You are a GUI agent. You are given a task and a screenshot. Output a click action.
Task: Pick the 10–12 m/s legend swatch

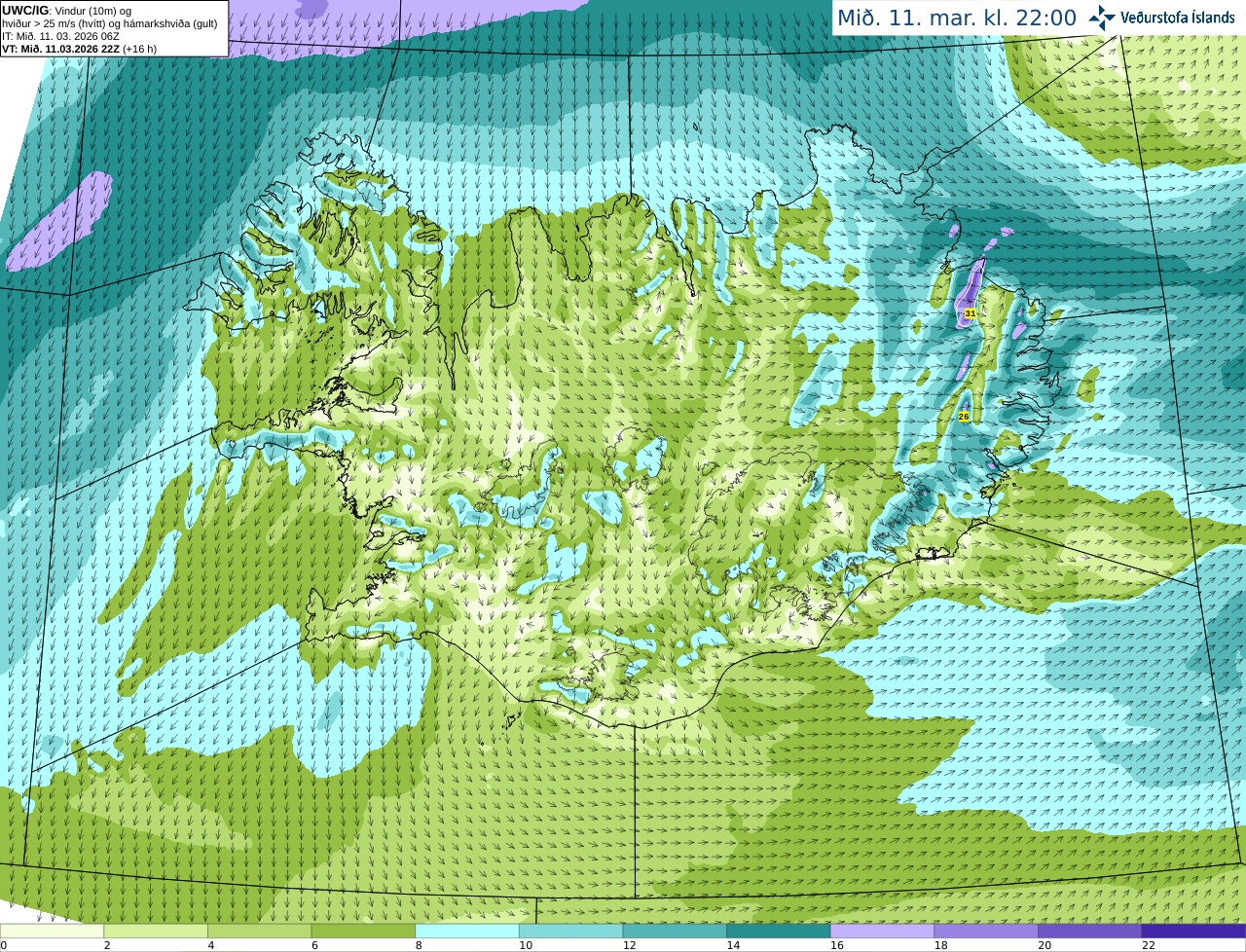(x=570, y=931)
